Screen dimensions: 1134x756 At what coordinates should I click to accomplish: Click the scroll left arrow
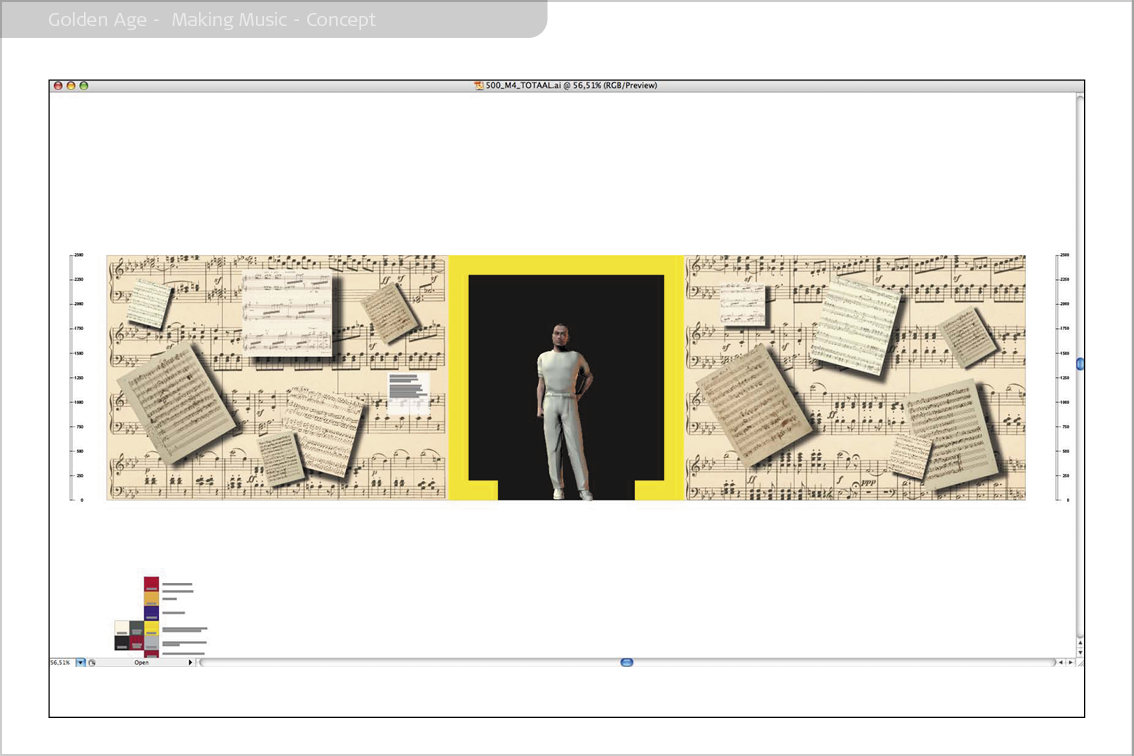click(x=1060, y=663)
